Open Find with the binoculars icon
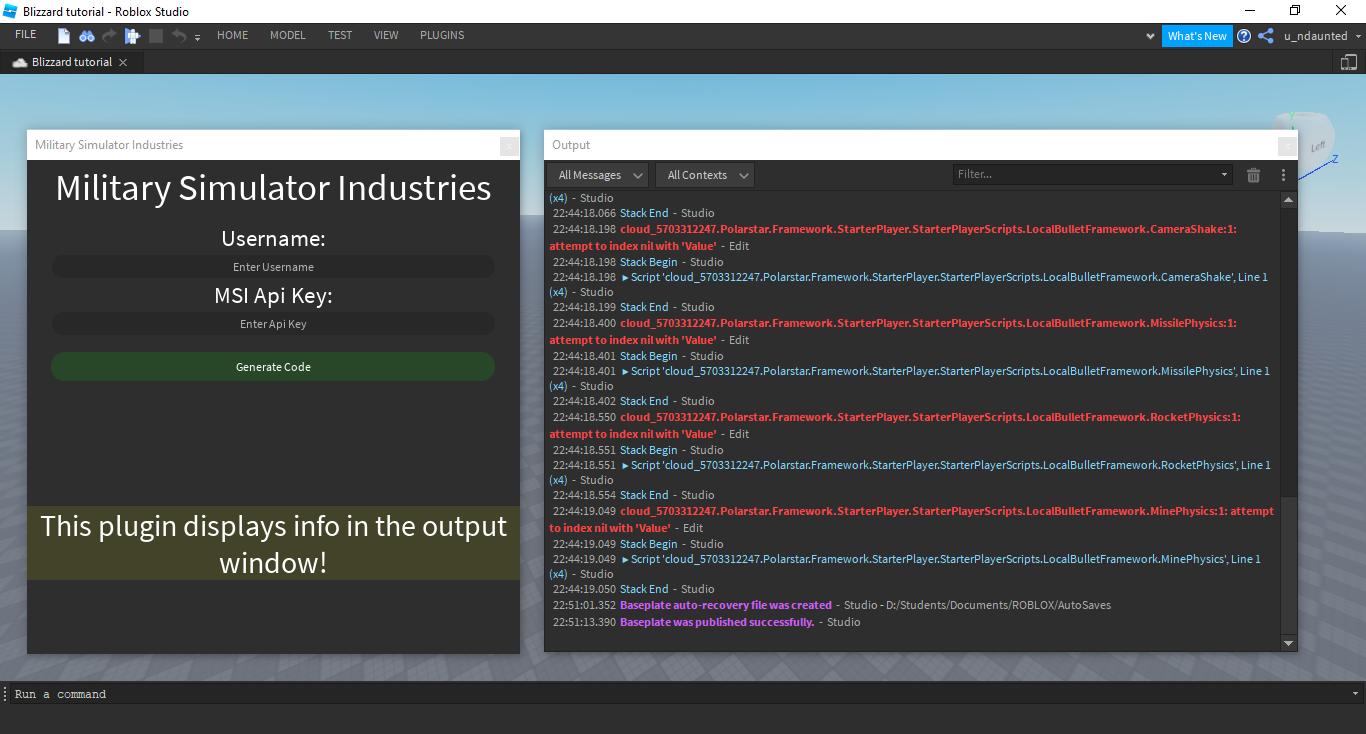 (87, 36)
